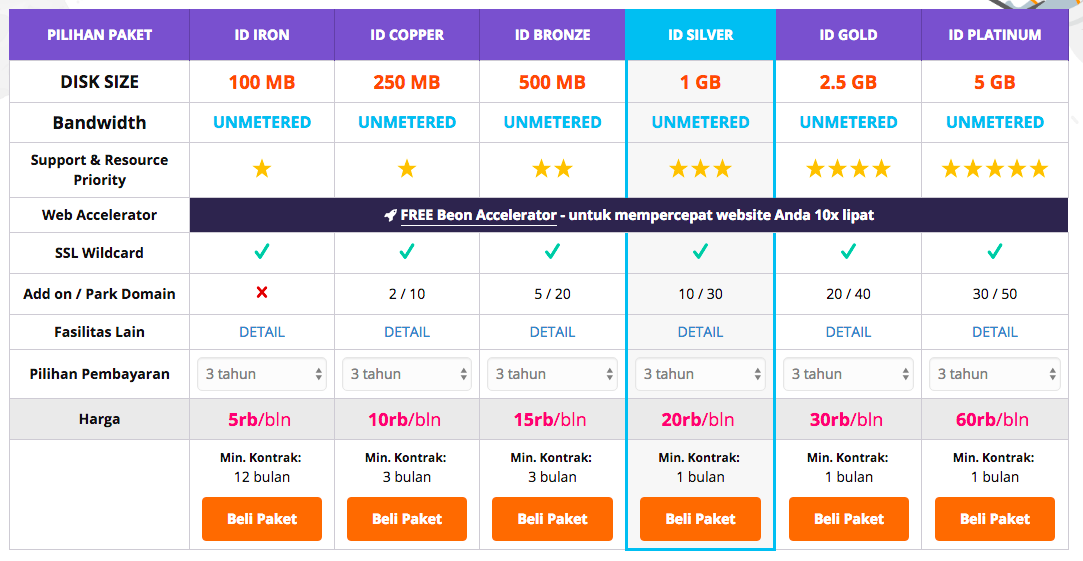
Task: Click the 20rb/bln price for ID Silver
Action: pos(698,419)
